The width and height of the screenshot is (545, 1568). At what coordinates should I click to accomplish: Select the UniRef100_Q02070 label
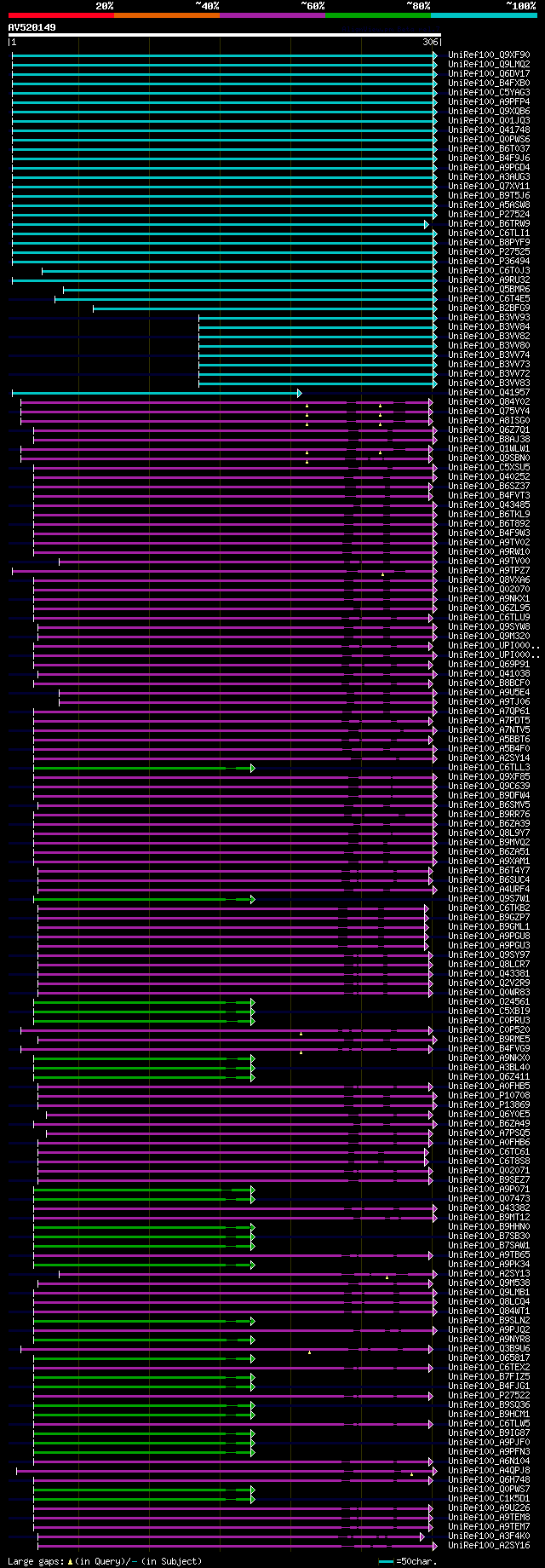pyautogui.click(x=489, y=589)
